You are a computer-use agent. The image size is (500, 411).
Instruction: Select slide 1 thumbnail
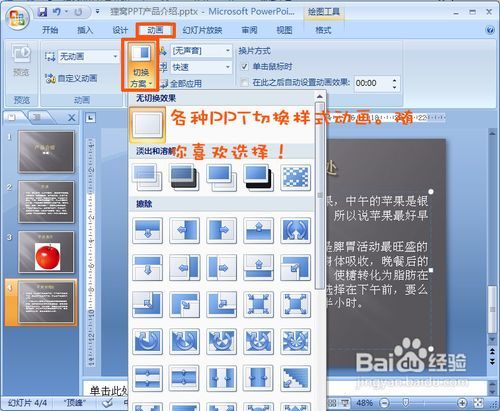click(46, 152)
